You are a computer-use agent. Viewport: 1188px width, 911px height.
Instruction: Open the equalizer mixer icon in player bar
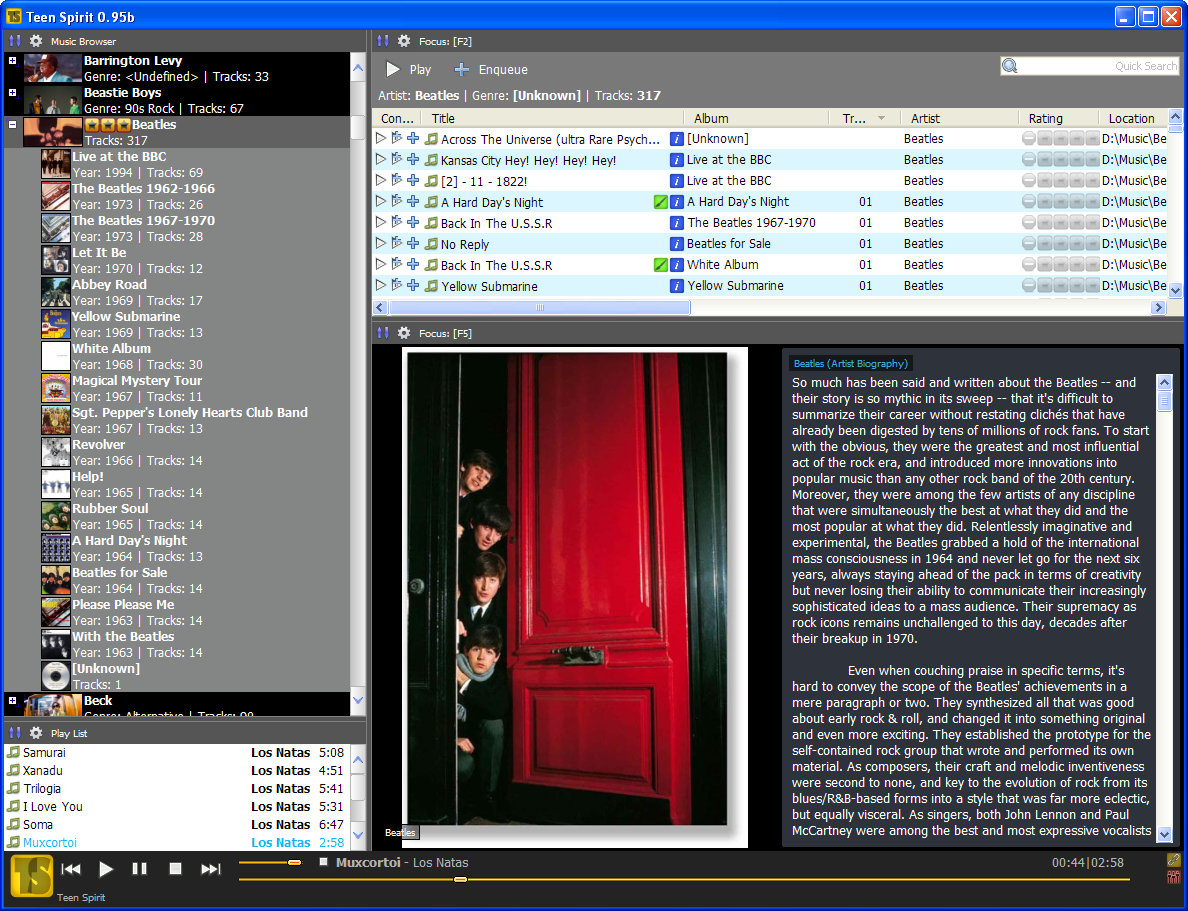click(x=1173, y=877)
